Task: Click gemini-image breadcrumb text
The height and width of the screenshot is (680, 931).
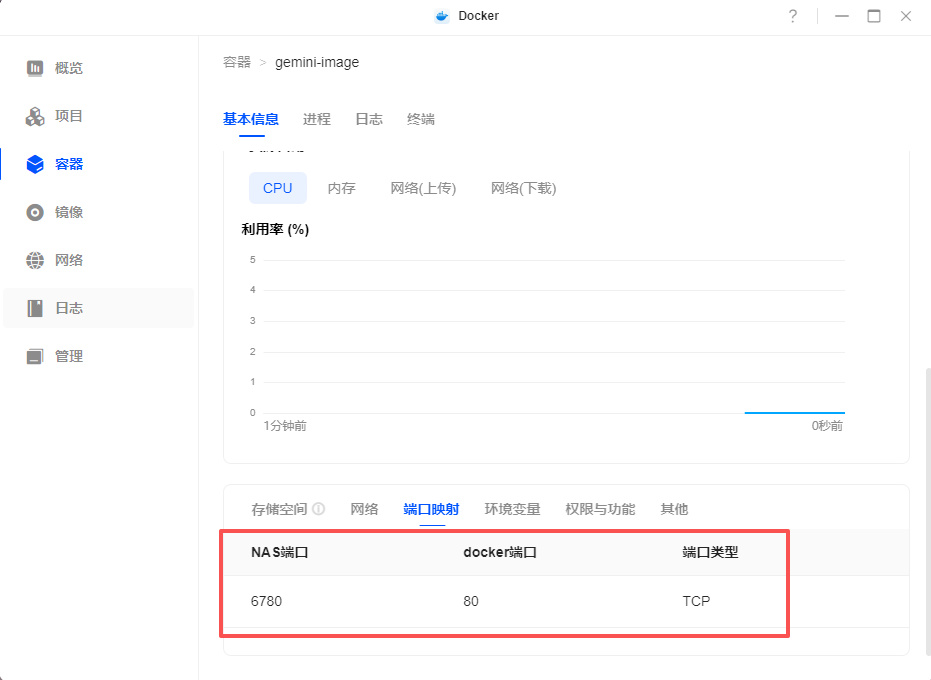Action: (317, 62)
